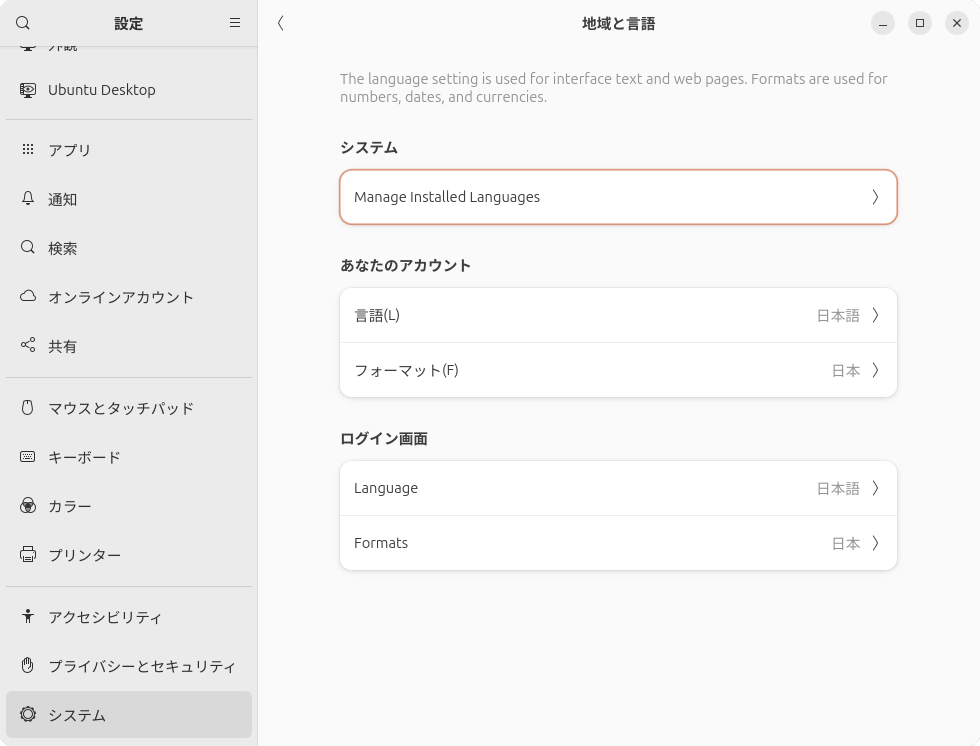The width and height of the screenshot is (980, 746).
Task: Select the キーボード icon in sidebar
Action: [x=27, y=457]
